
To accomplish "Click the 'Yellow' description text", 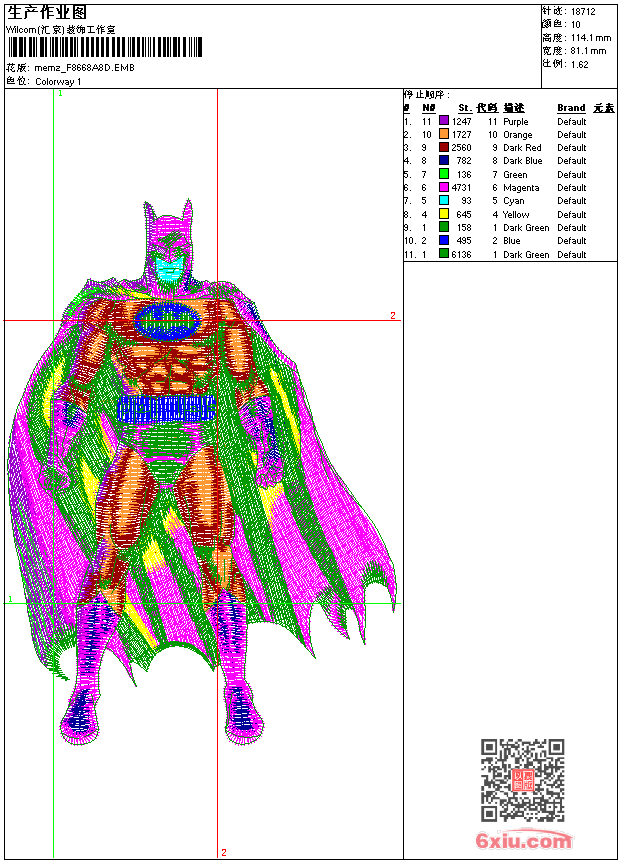I will [516, 214].
